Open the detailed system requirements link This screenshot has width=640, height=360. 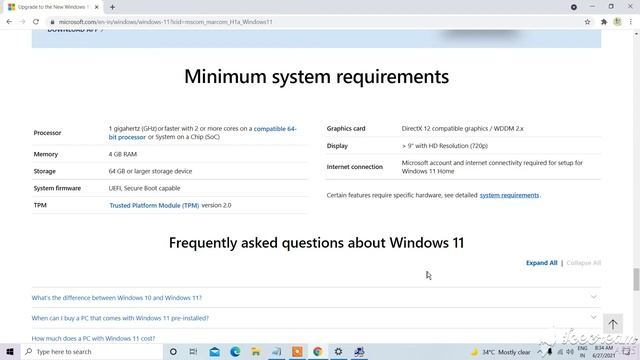(509, 195)
